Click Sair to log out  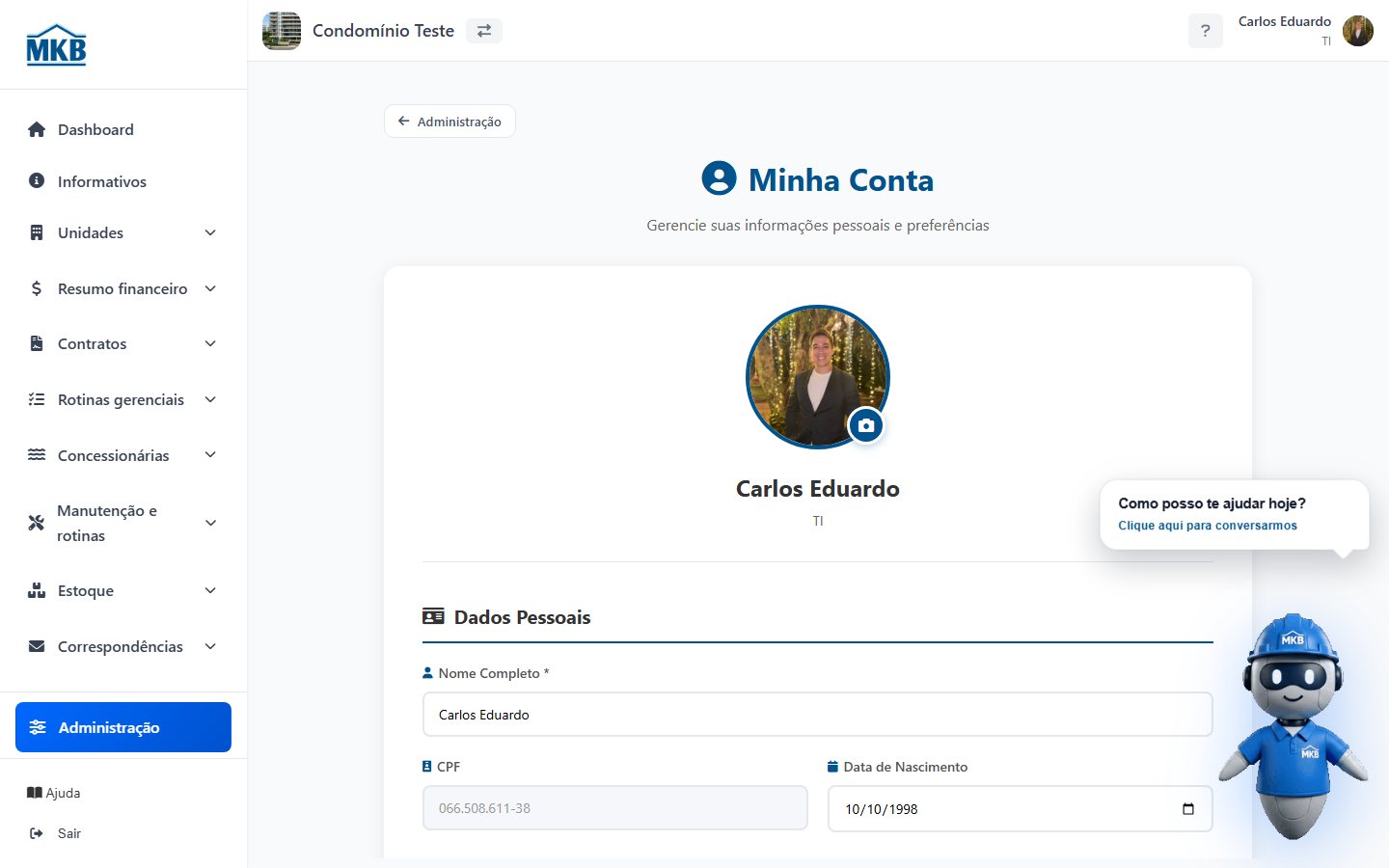(56, 833)
